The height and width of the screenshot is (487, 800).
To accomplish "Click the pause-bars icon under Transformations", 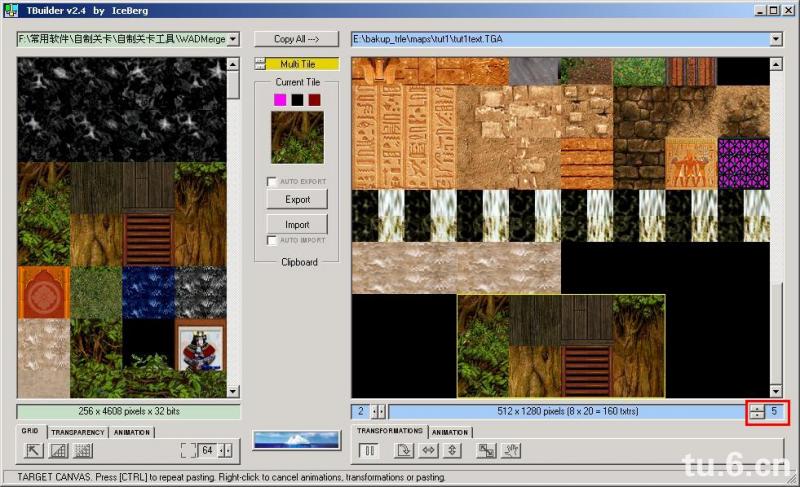I will point(368,451).
